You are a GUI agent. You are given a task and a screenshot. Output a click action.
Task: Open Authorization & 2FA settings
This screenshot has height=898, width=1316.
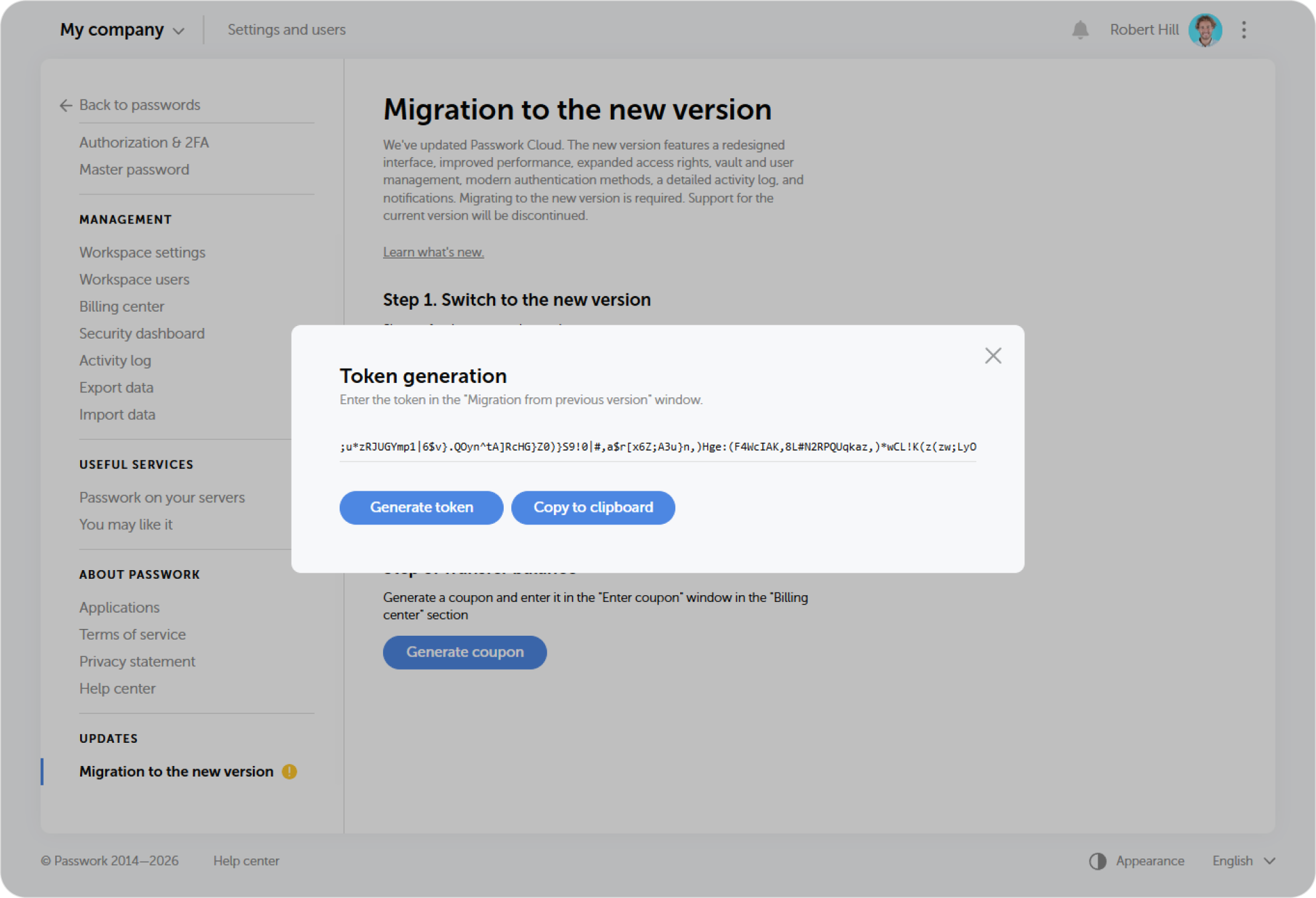[144, 142]
